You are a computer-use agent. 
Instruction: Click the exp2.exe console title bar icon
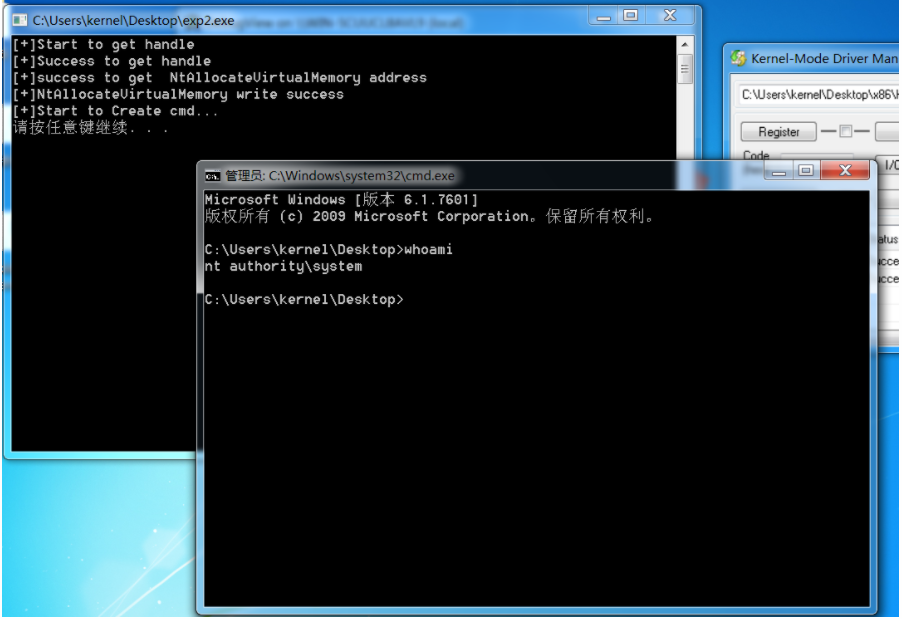coord(20,20)
